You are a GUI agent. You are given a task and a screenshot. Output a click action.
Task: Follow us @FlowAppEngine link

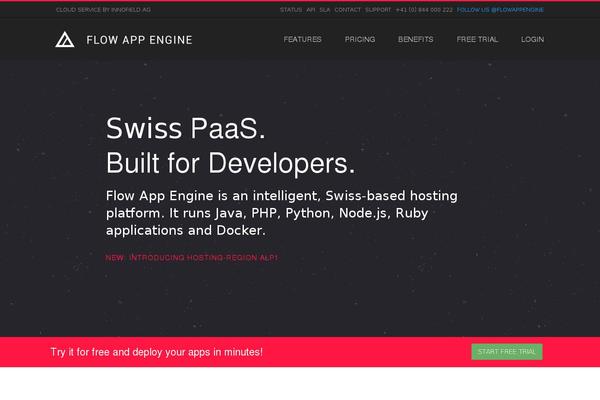coord(500,10)
